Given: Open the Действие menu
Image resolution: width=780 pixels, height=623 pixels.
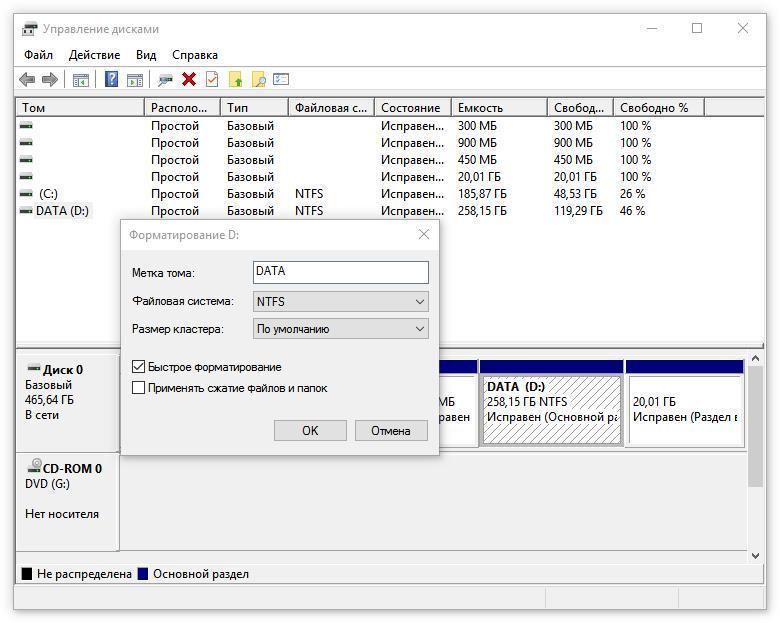Looking at the screenshot, I should [x=95, y=55].
